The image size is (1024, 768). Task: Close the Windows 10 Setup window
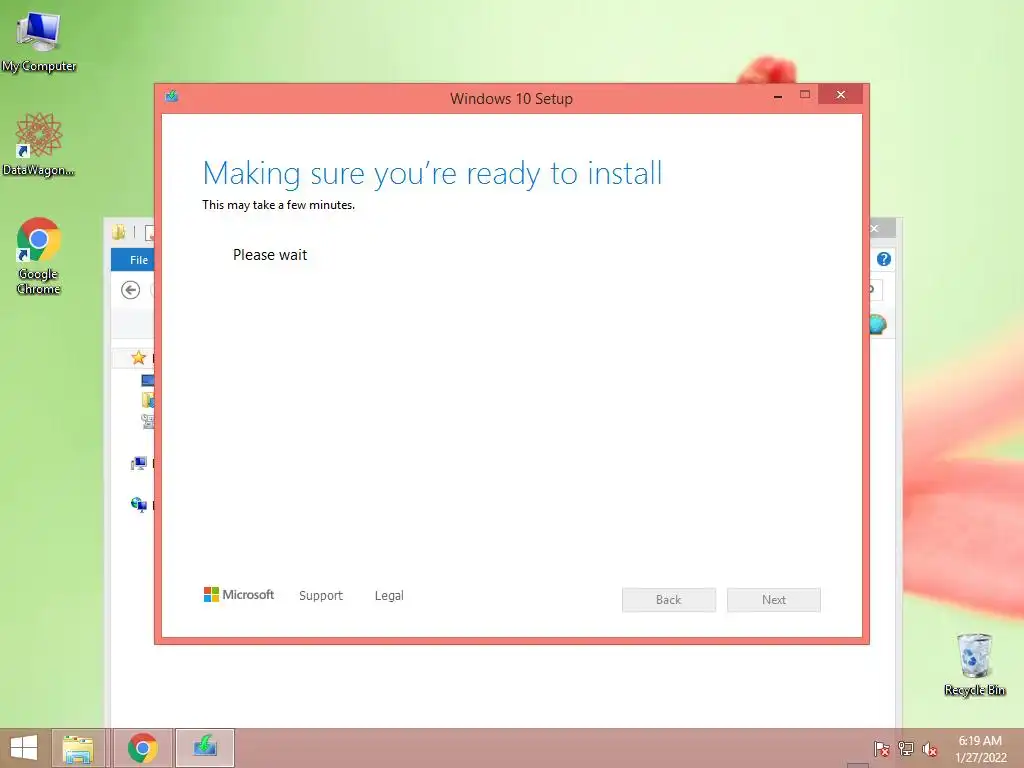tap(840, 95)
